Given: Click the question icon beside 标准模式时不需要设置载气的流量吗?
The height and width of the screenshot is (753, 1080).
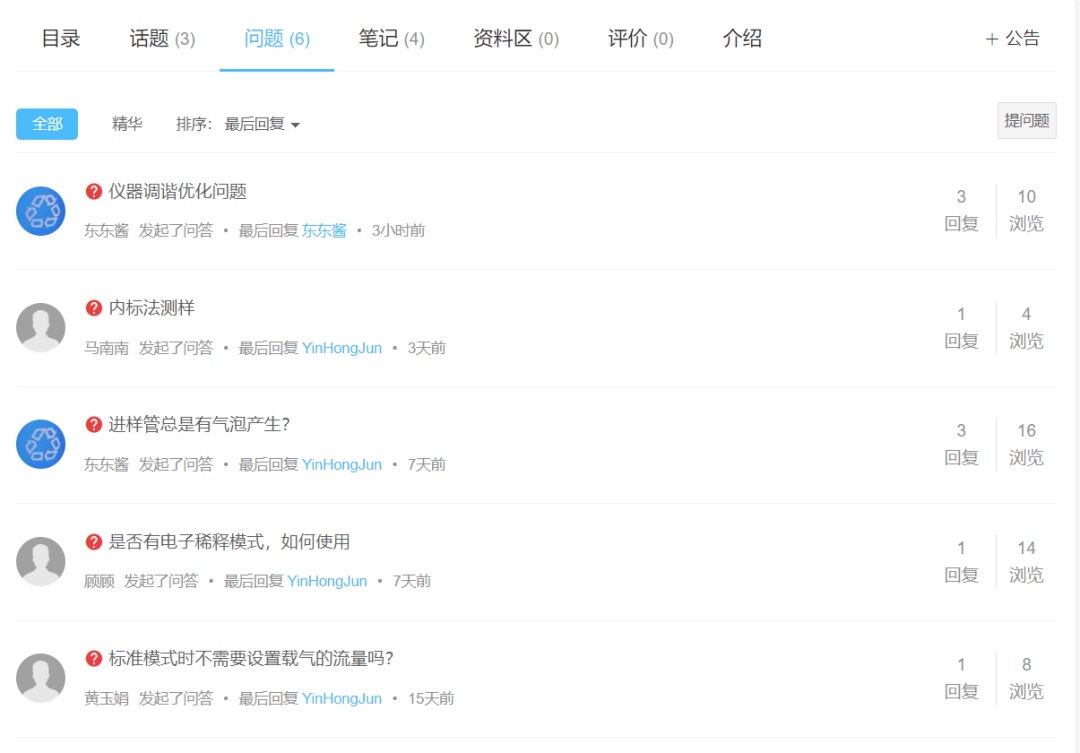Looking at the screenshot, I should (x=91, y=659).
